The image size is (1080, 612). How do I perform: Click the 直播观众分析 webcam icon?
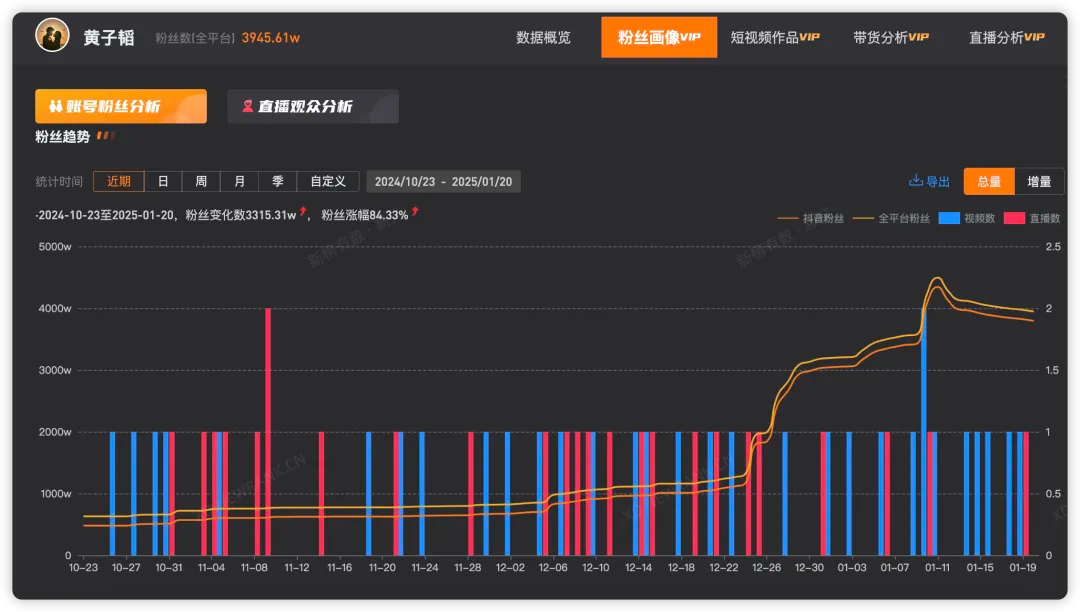click(x=247, y=107)
